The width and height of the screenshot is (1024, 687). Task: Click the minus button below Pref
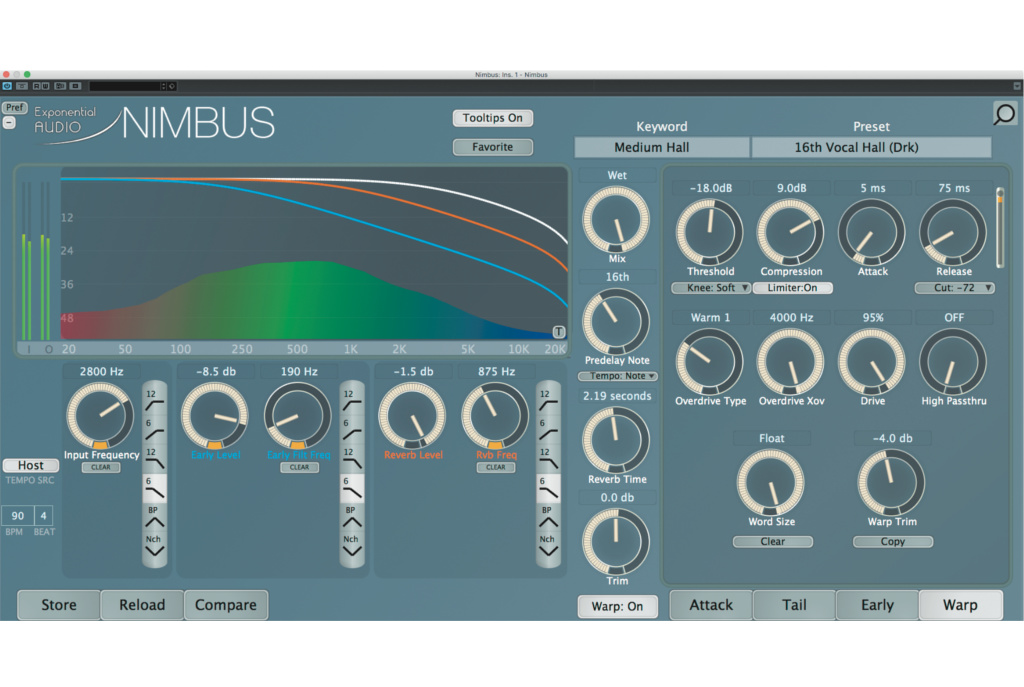coord(10,122)
